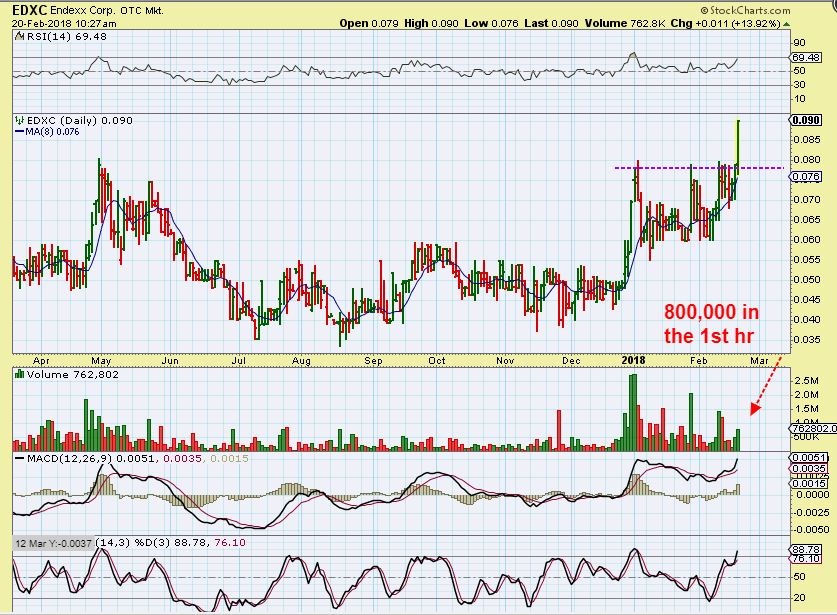Viewport: 837px width, 615px height.
Task: Click the "12 Mar Y:-0.0037" crosshair tooltip
Action: click(52, 543)
